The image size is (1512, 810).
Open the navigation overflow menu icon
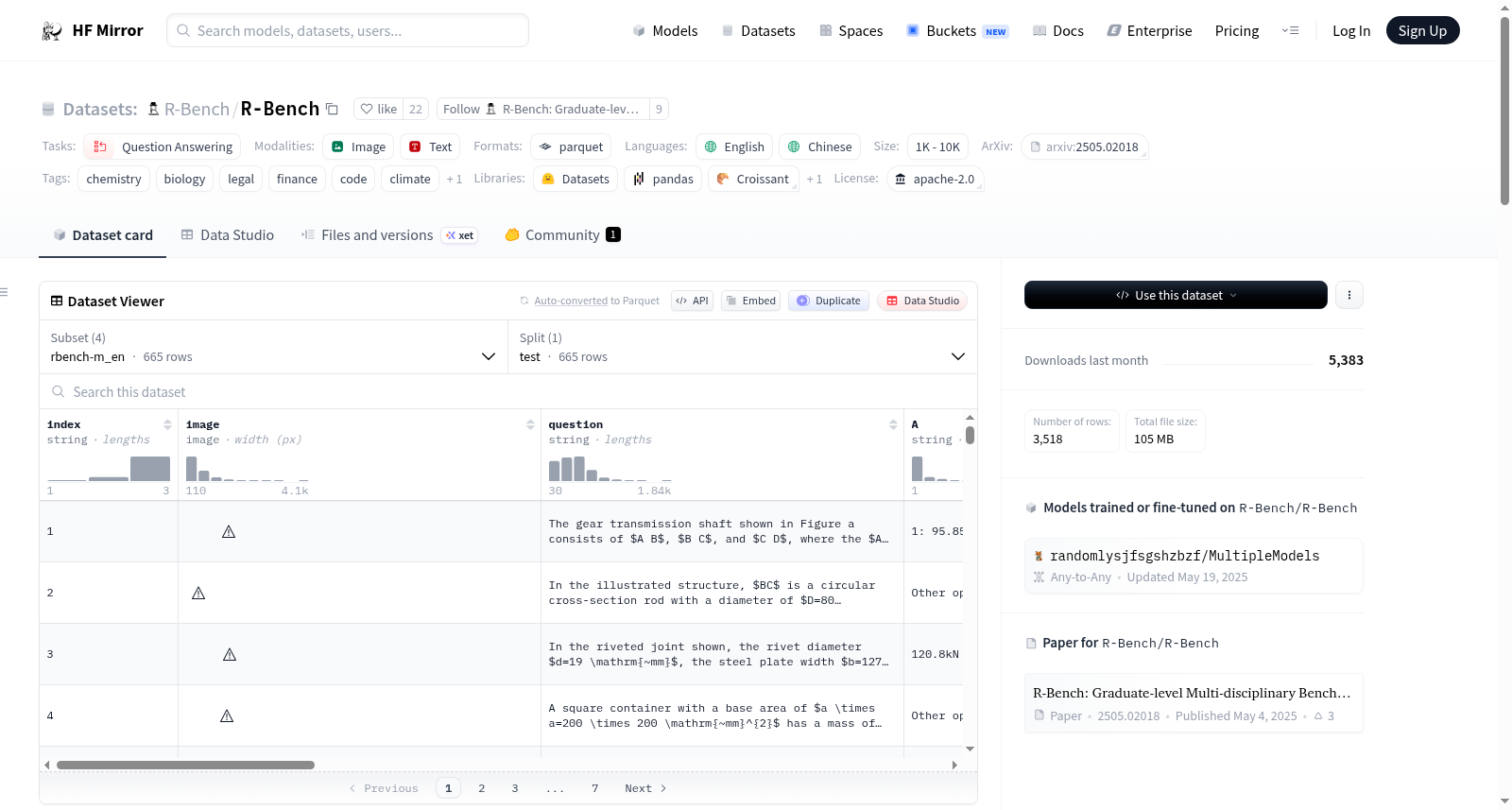coord(1290,31)
